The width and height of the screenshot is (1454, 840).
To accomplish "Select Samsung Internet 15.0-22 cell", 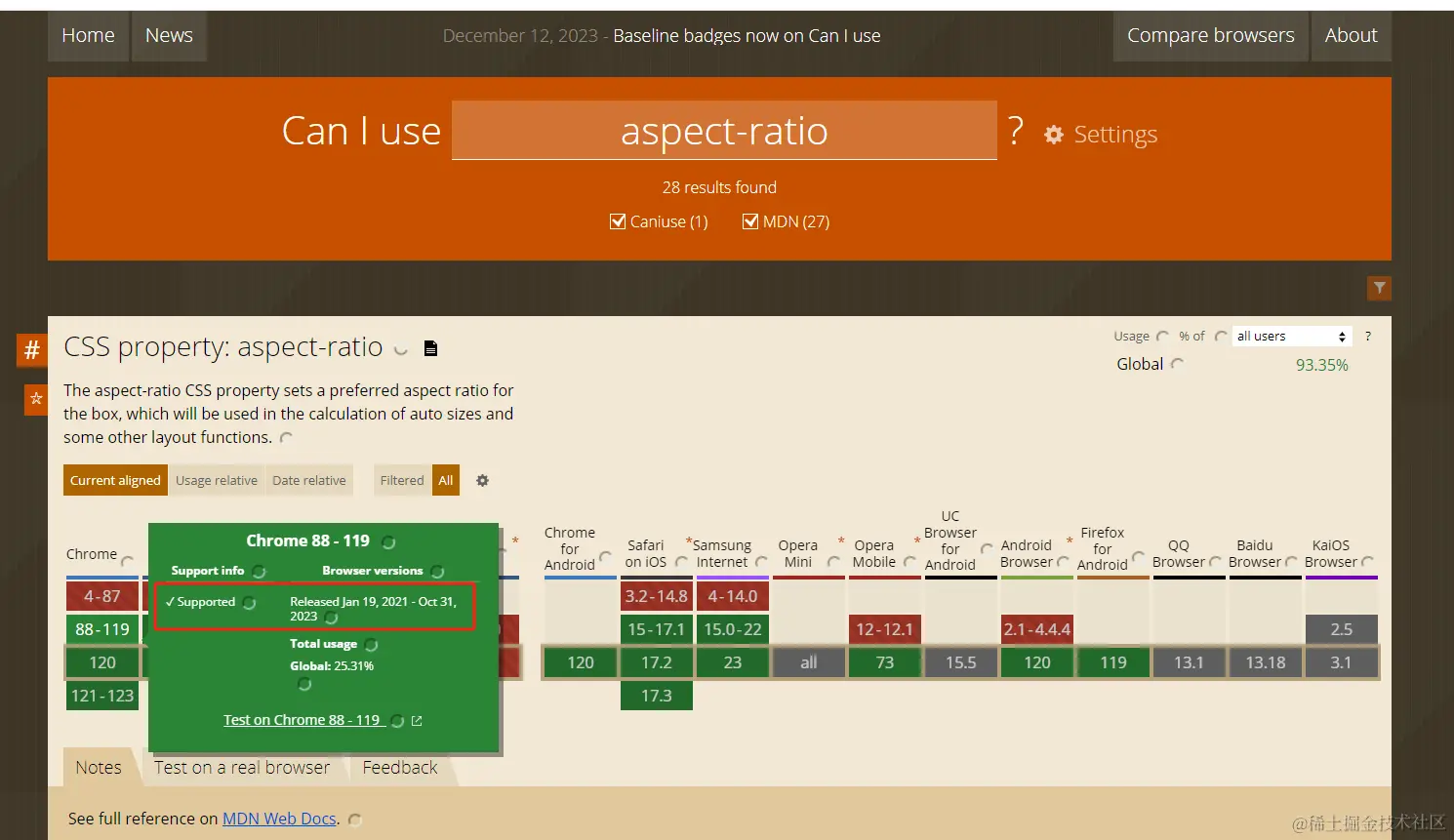I will [733, 629].
